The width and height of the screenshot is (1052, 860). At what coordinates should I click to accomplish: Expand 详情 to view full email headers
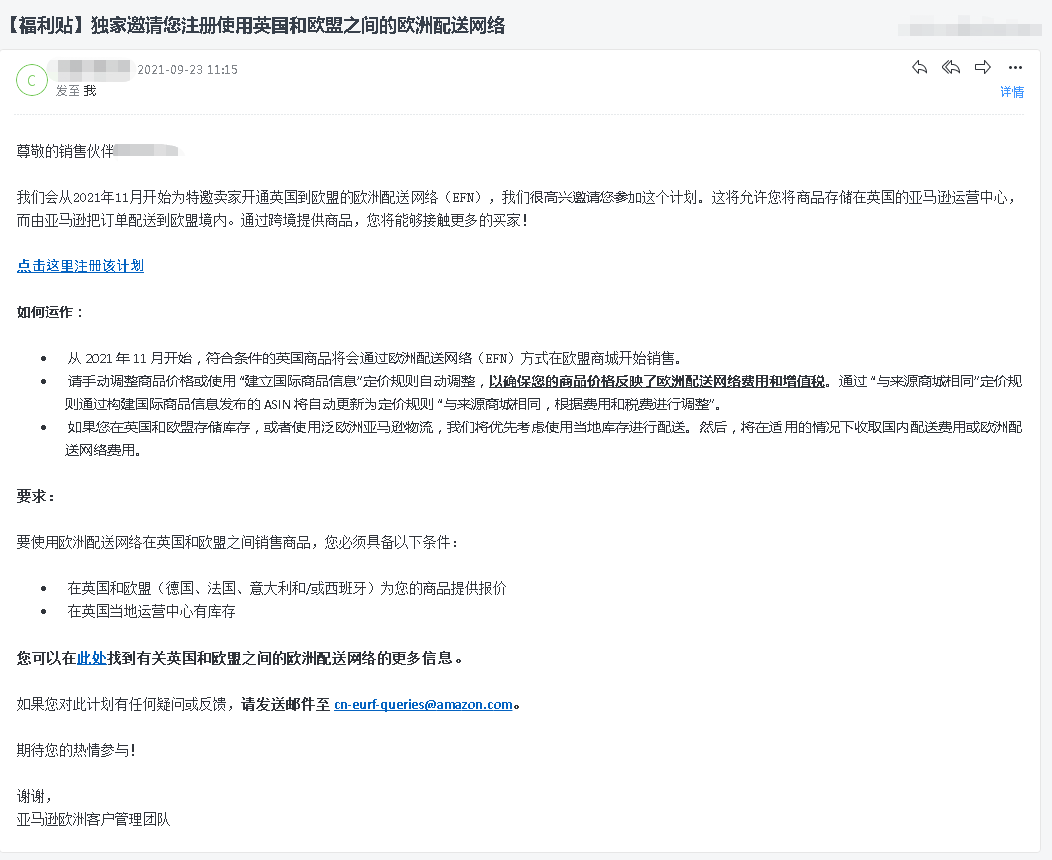[x=1012, y=91]
